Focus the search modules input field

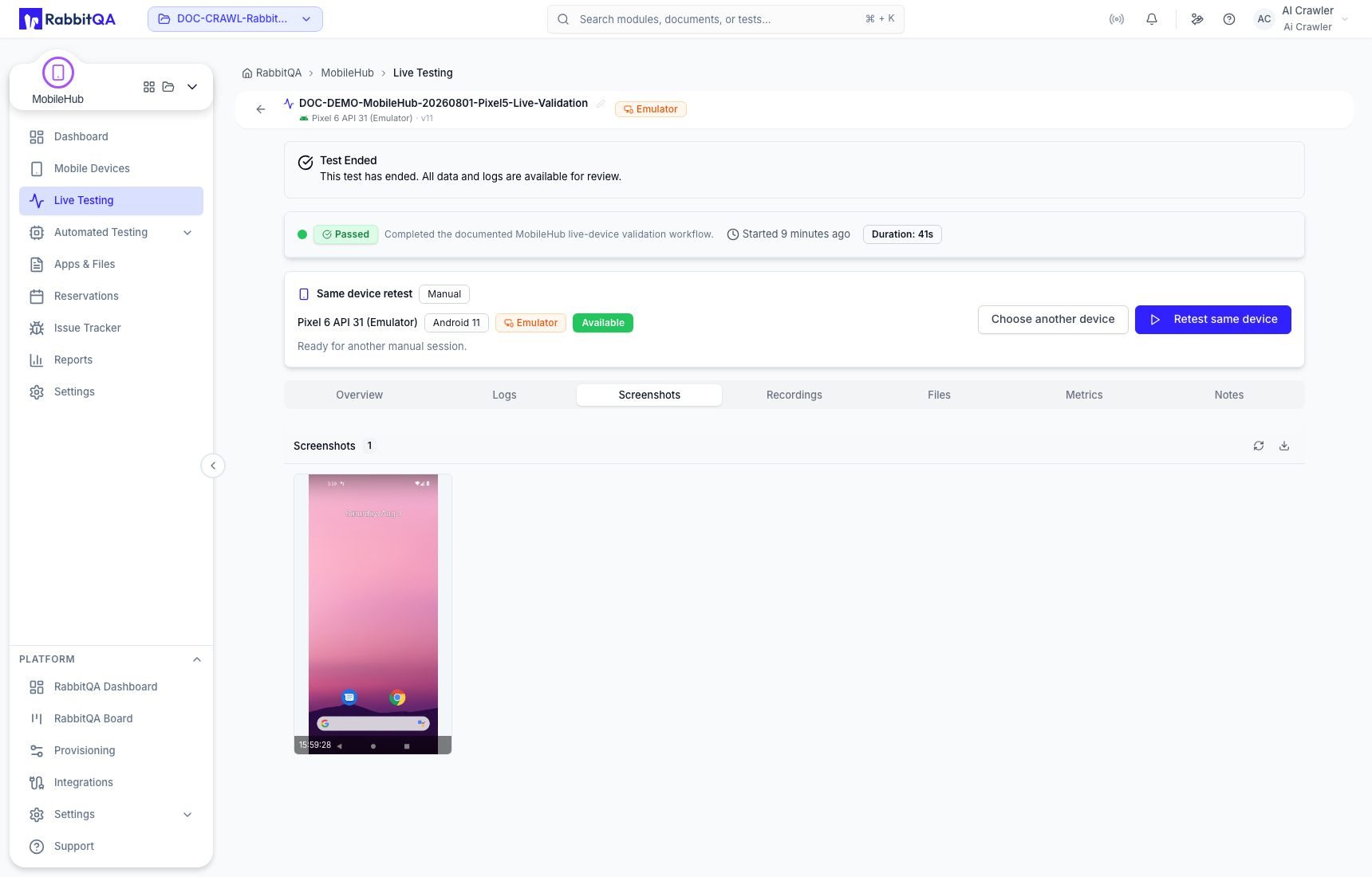[726, 19]
